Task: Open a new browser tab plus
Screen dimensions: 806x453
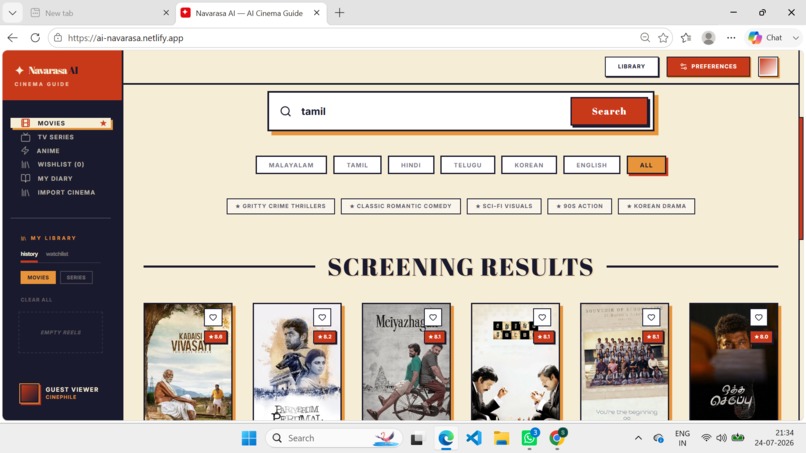Action: point(339,13)
